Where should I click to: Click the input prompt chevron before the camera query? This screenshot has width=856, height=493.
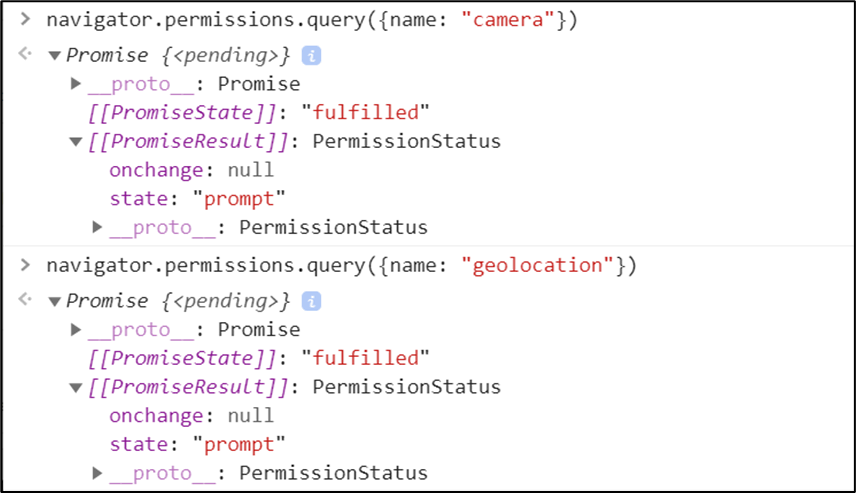(26, 21)
